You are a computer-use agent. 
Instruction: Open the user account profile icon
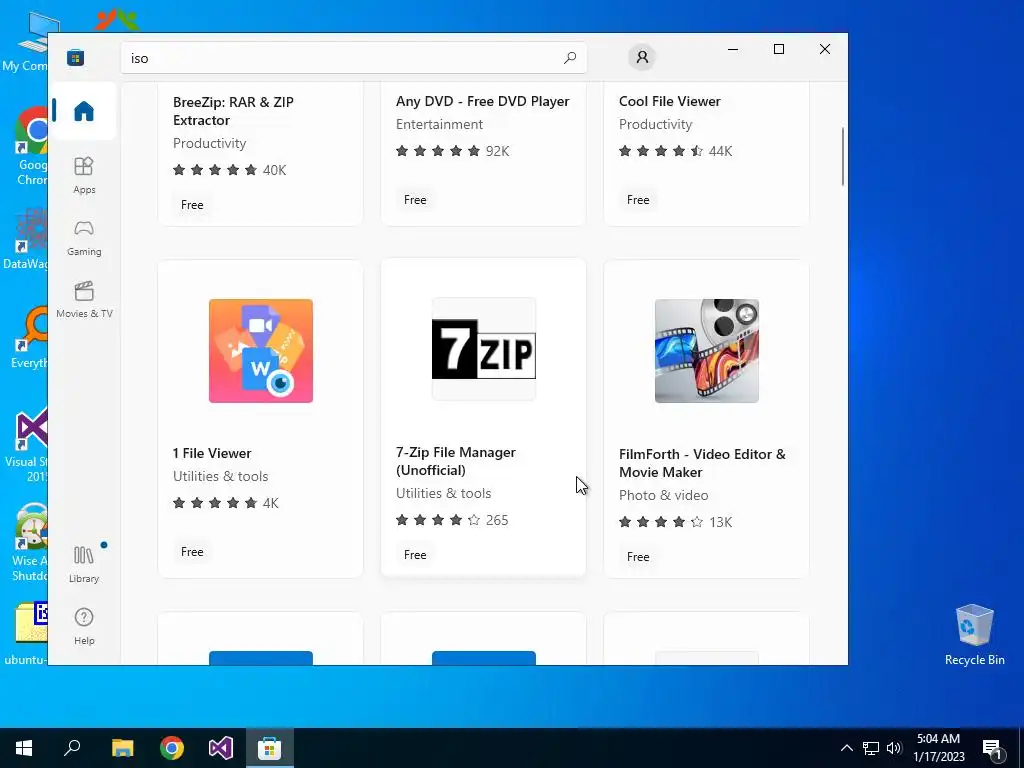(642, 57)
